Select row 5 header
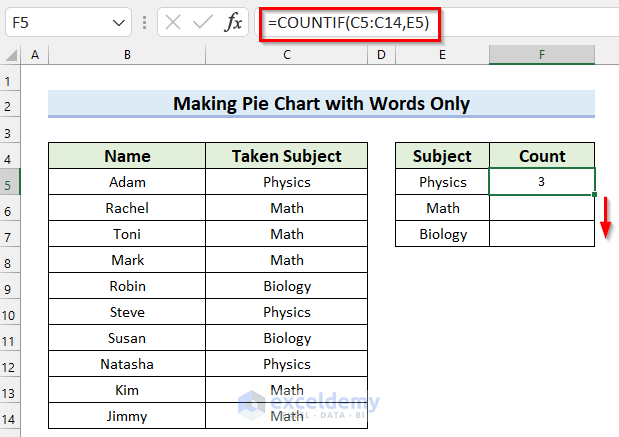 pyautogui.click(x=10, y=182)
